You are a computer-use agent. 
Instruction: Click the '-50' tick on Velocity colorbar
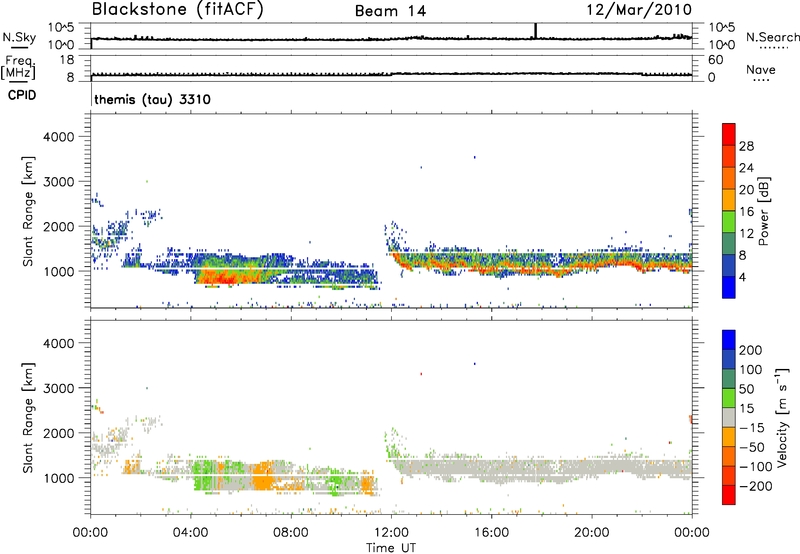752,447
